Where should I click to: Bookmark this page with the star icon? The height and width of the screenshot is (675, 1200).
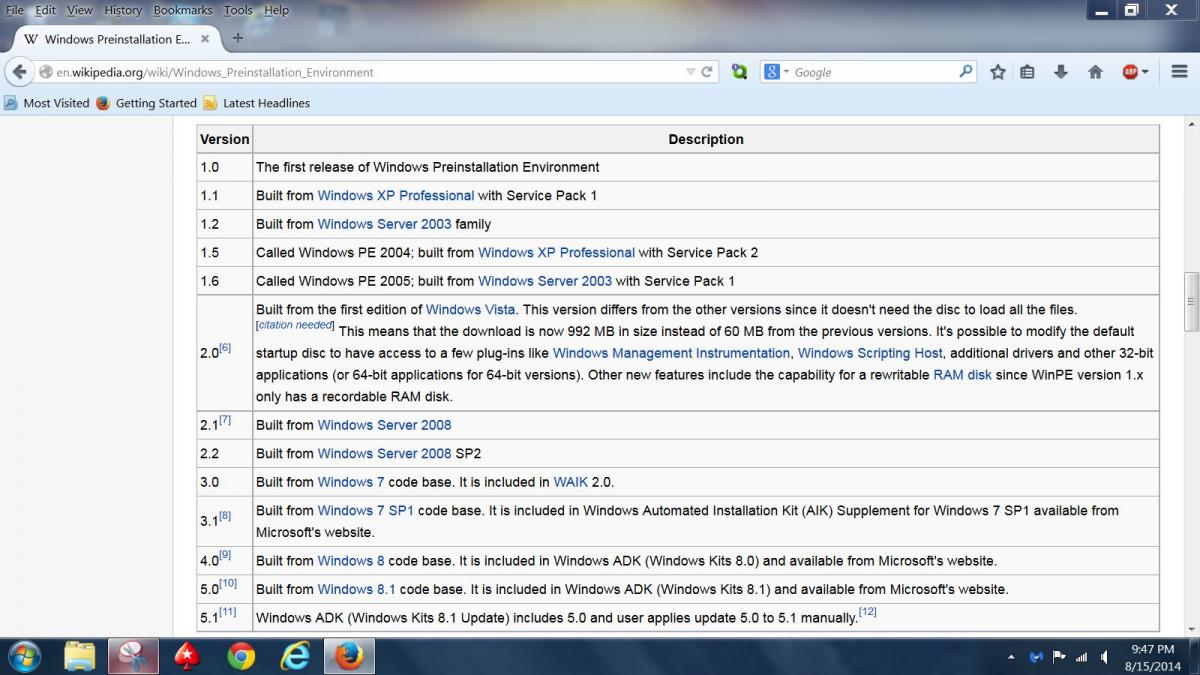pos(997,72)
